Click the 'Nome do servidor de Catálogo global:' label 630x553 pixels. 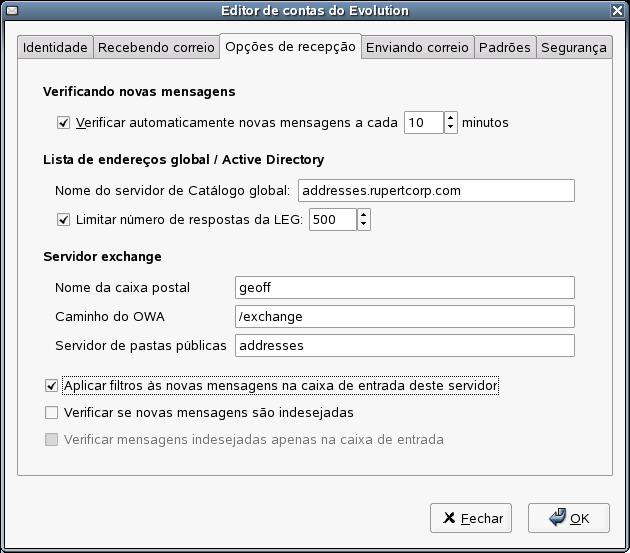coord(172,190)
